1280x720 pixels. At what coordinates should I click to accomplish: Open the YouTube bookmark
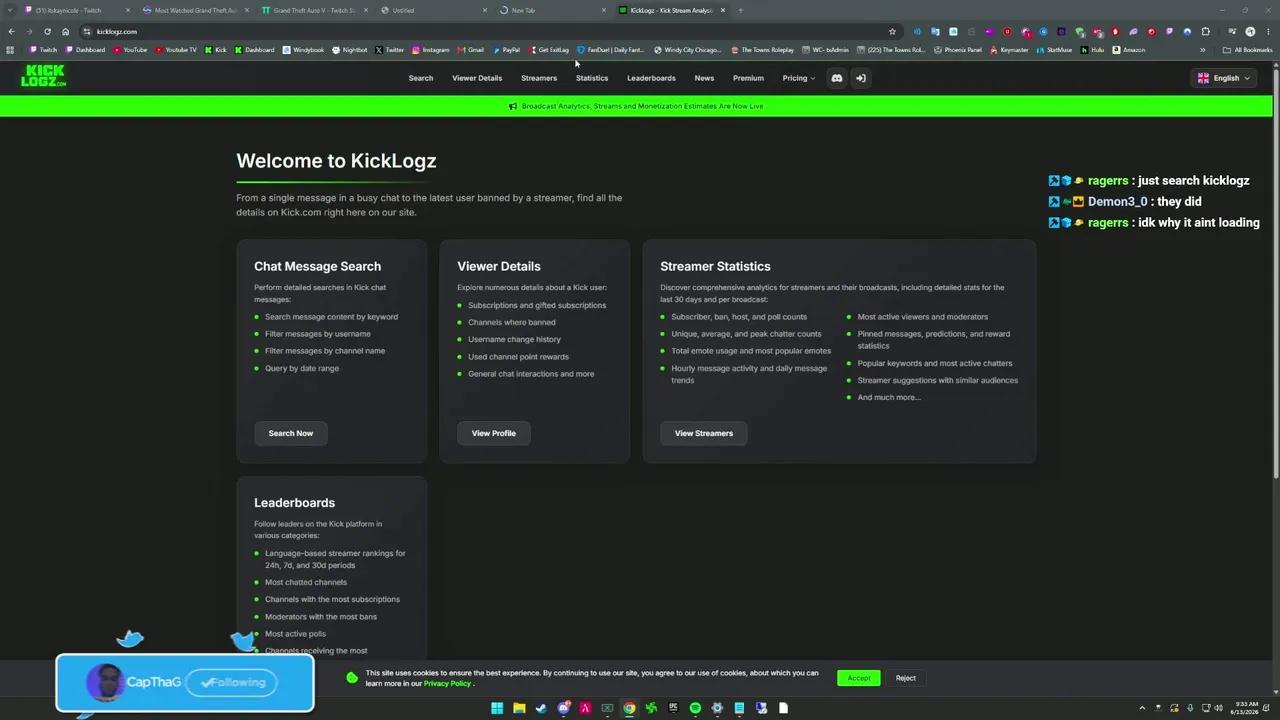(x=131, y=50)
